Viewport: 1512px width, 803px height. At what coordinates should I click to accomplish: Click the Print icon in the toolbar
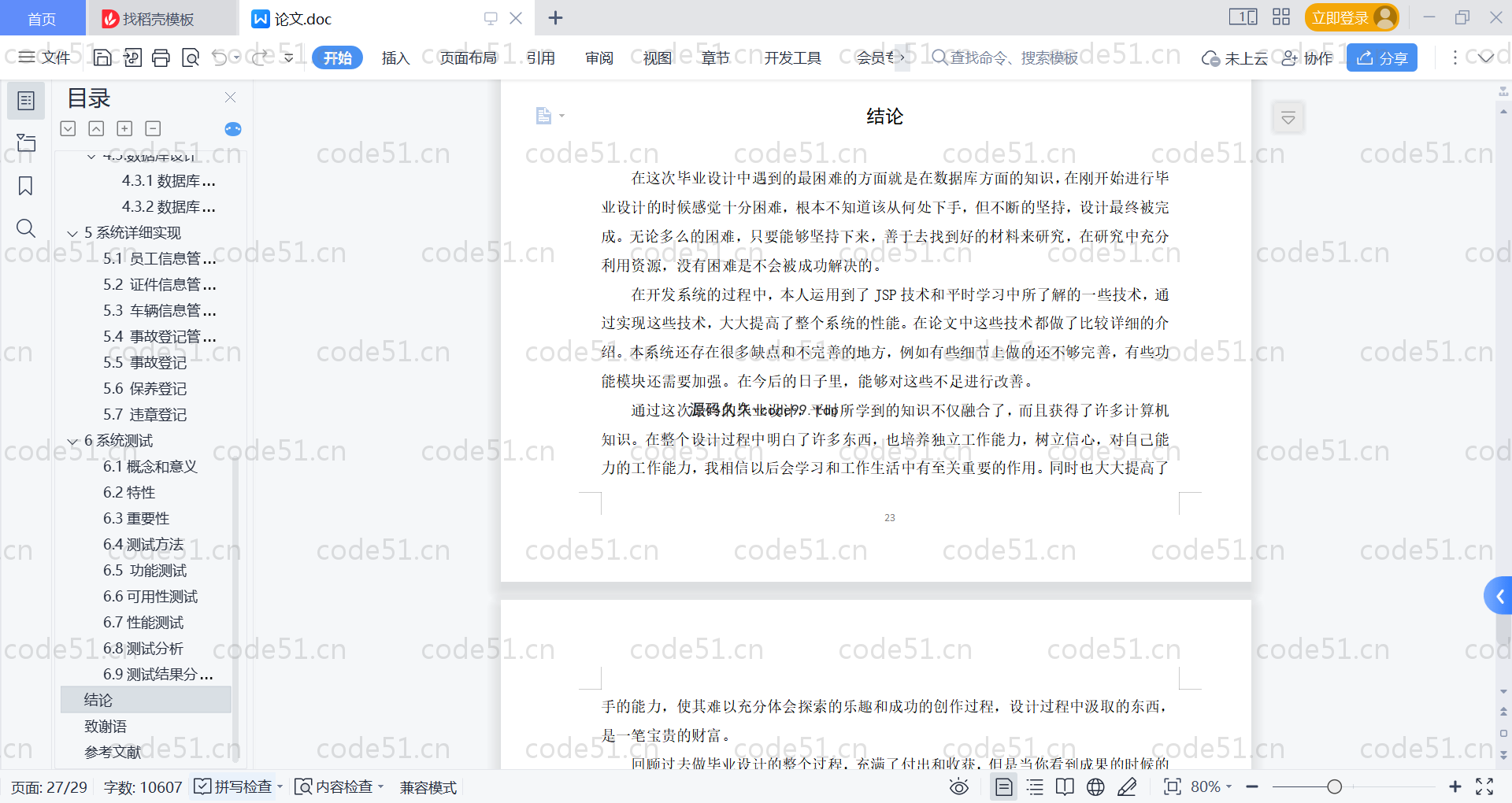[161, 57]
